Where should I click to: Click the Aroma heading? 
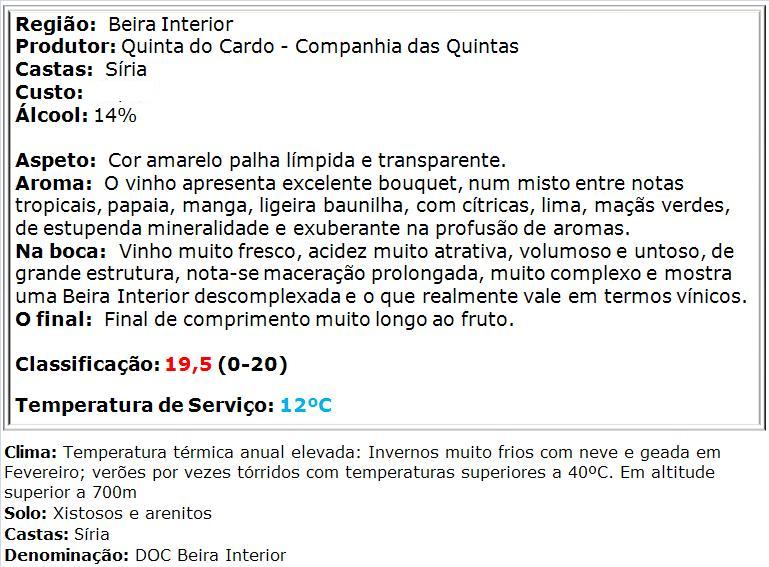point(53,183)
